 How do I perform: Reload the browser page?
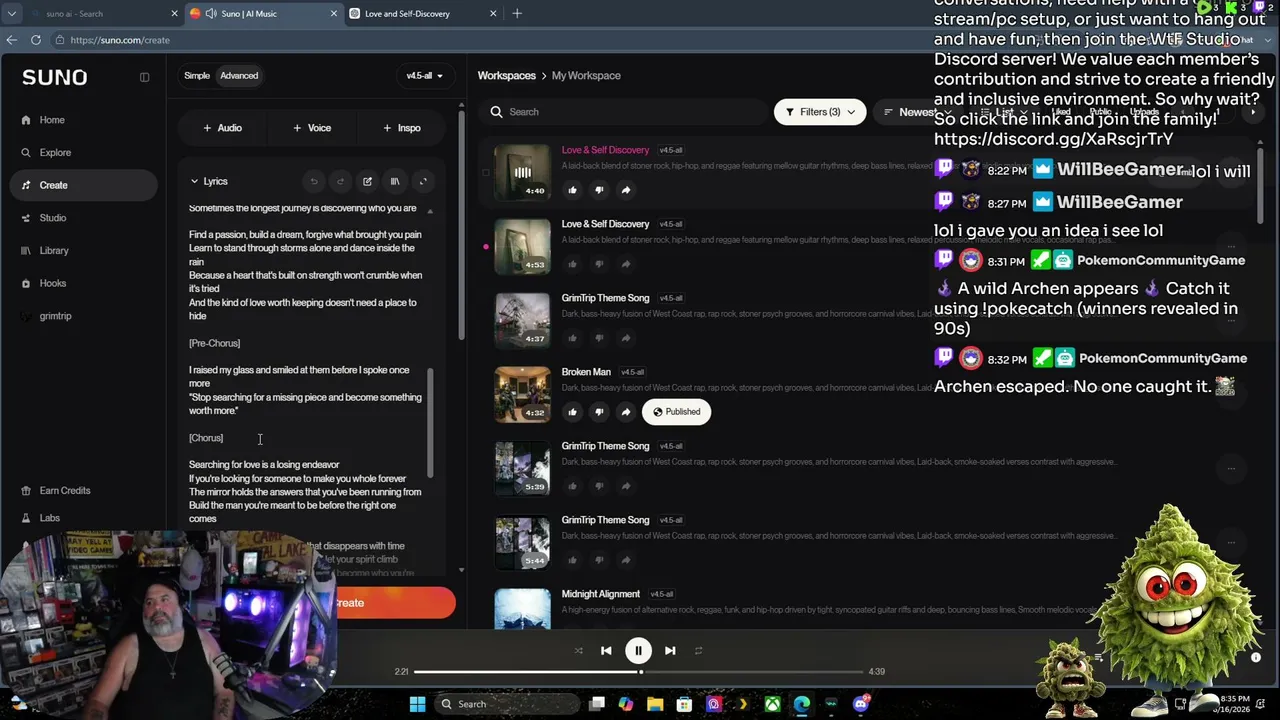coord(36,40)
